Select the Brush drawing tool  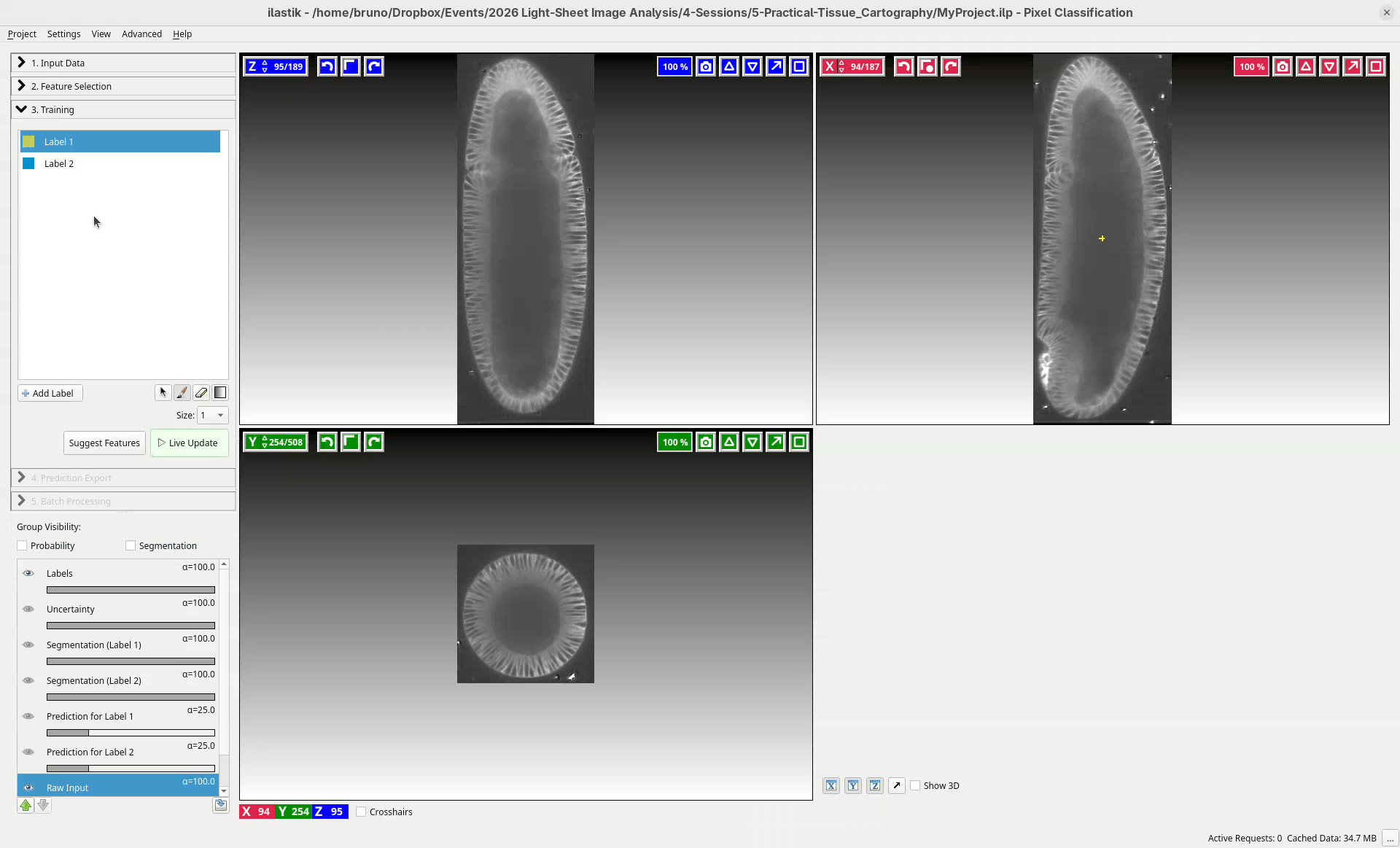tap(182, 393)
